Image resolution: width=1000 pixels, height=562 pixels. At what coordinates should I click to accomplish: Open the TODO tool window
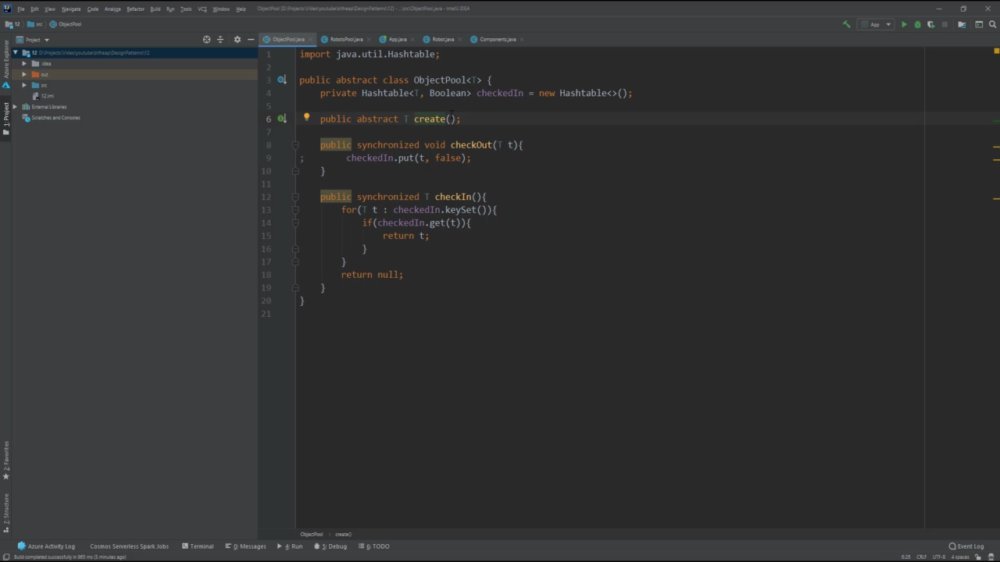pyautogui.click(x=374, y=546)
